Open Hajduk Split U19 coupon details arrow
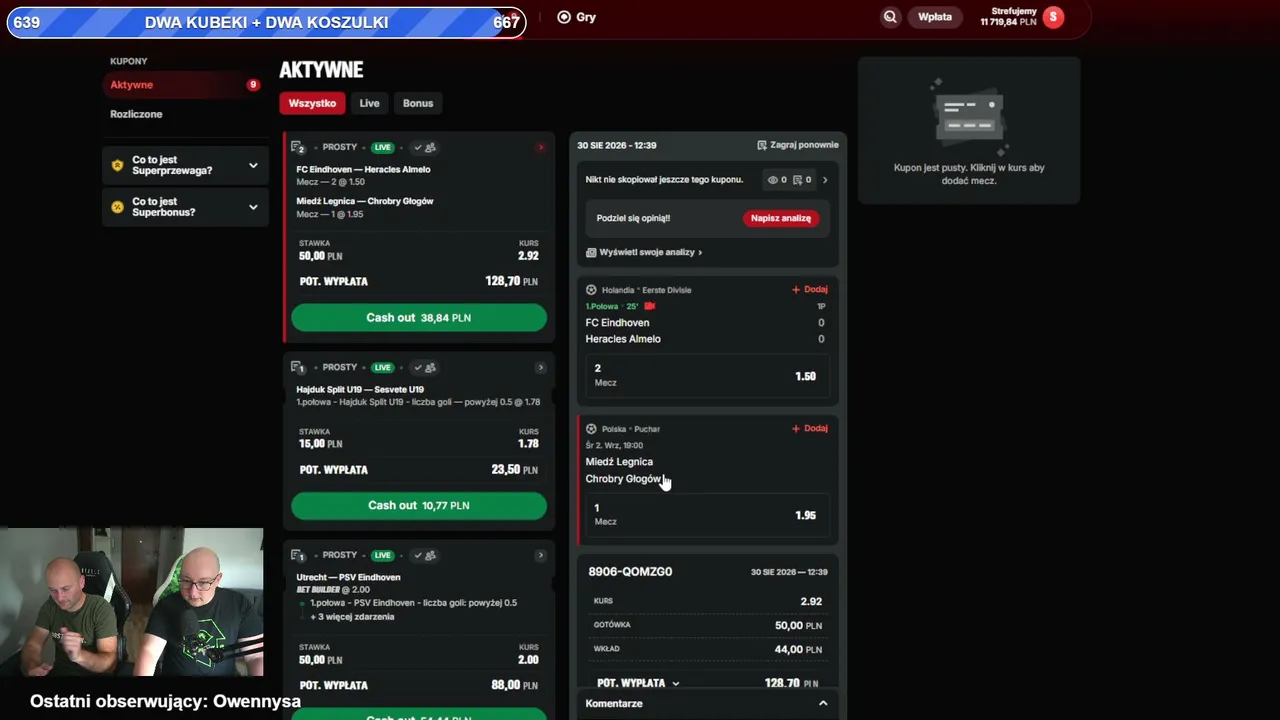This screenshot has height=720, width=1280. tap(541, 367)
